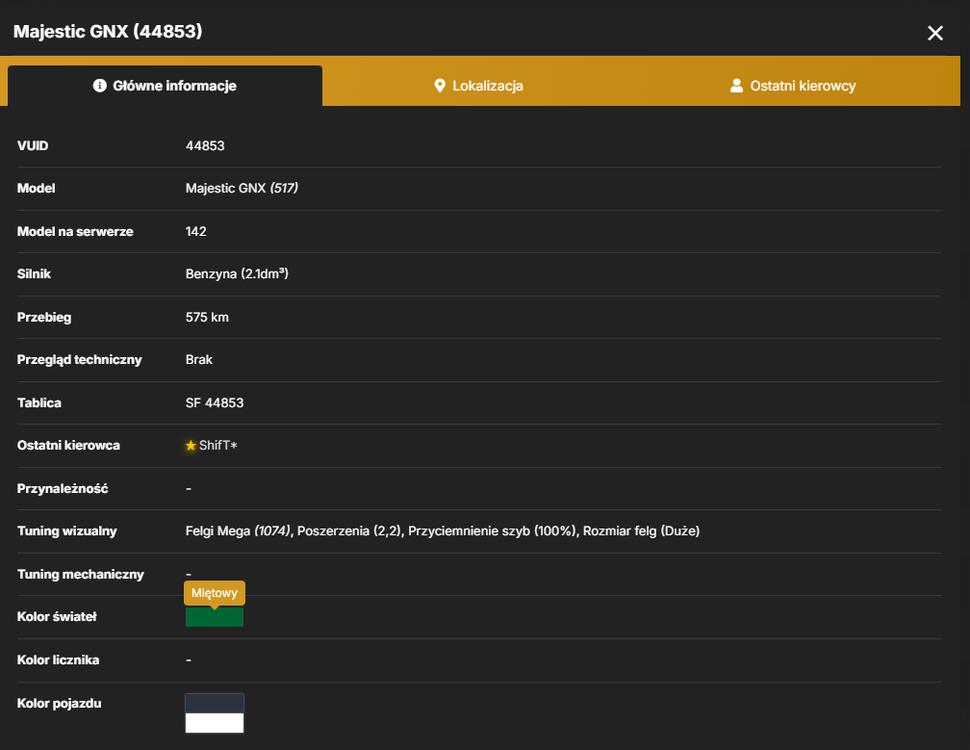Click the Benzyna (2.1dm³) engine value
This screenshot has height=750, width=970.
tap(236, 274)
